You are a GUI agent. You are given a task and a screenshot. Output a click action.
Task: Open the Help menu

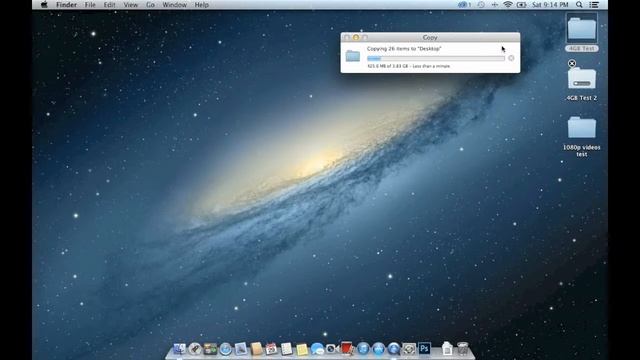(202, 5)
